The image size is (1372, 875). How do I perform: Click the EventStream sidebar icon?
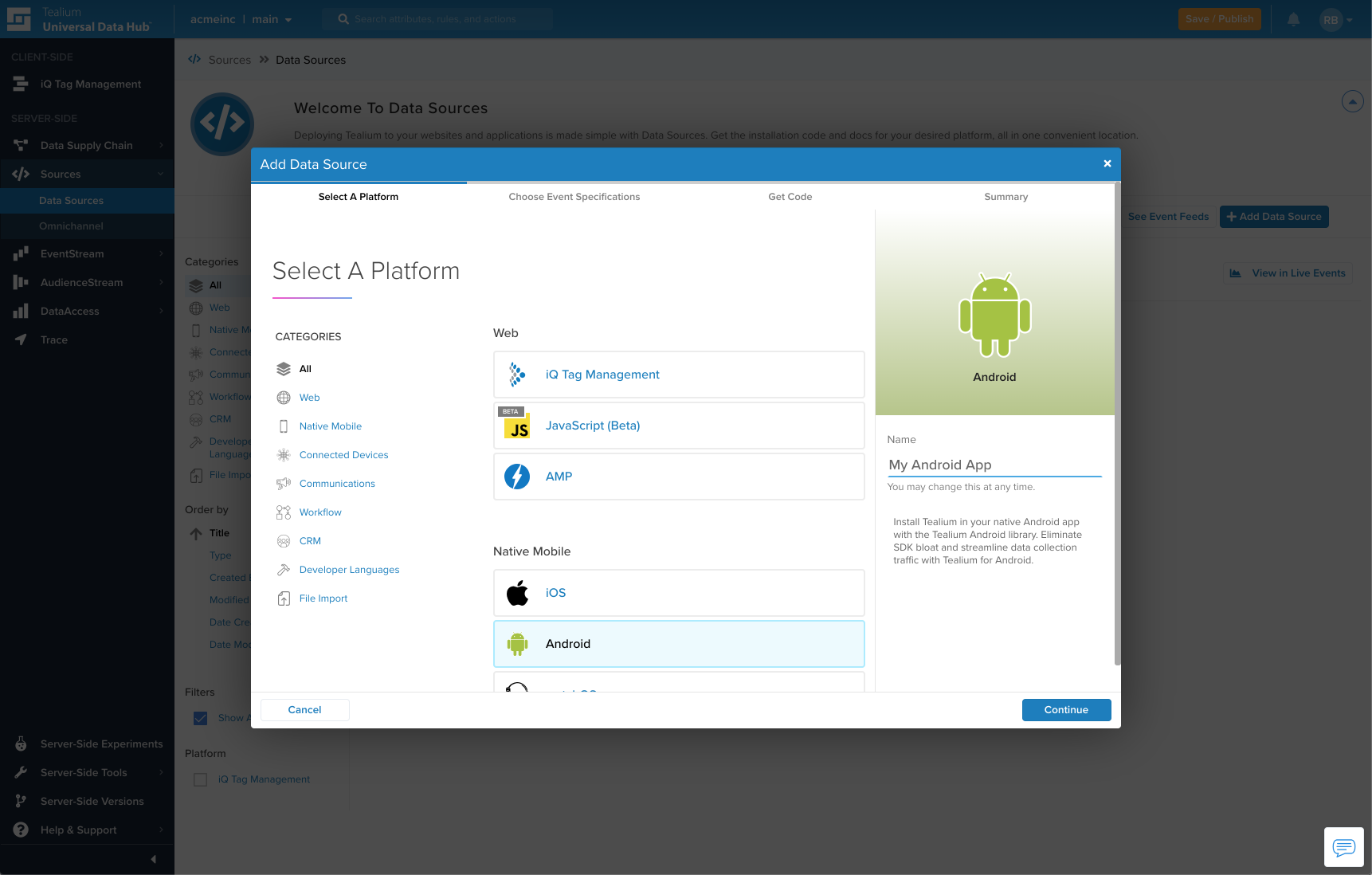(x=21, y=253)
